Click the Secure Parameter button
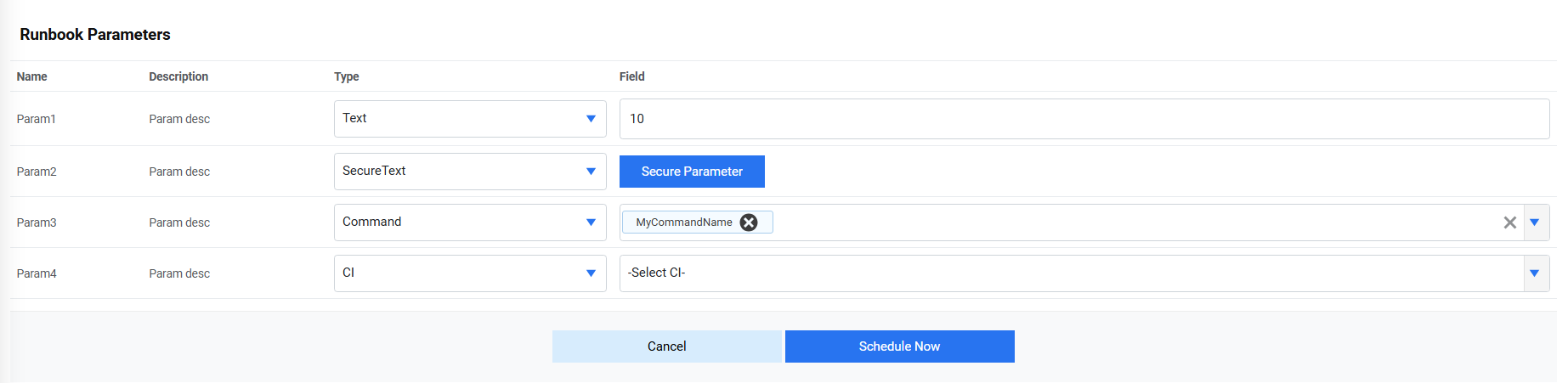Viewport: 1568px width, 383px height. coord(692,172)
